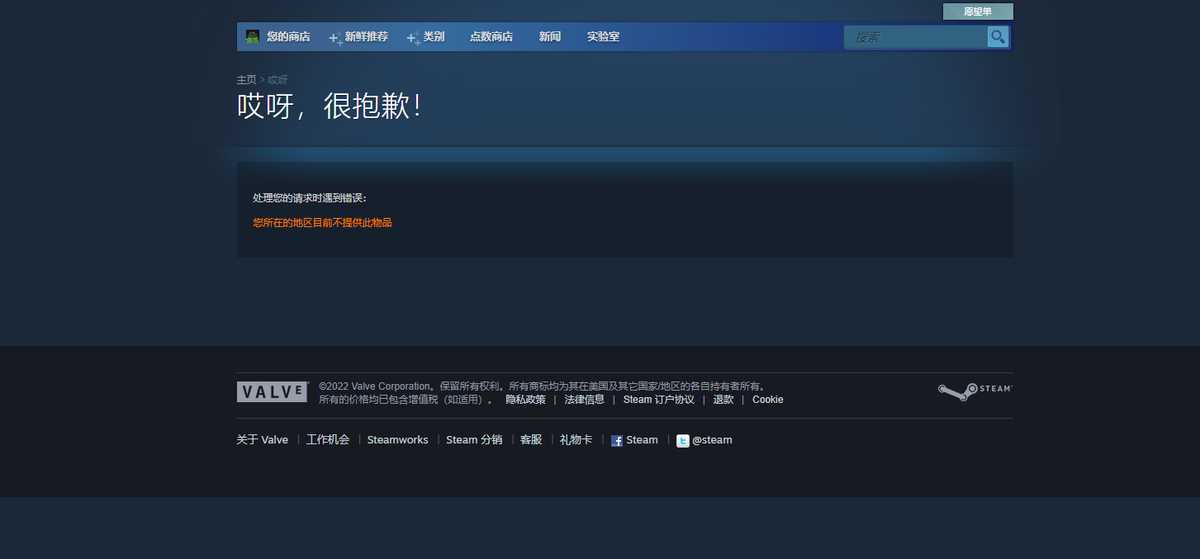
Task: Go to the 新闻 news tab
Action: pos(549,37)
